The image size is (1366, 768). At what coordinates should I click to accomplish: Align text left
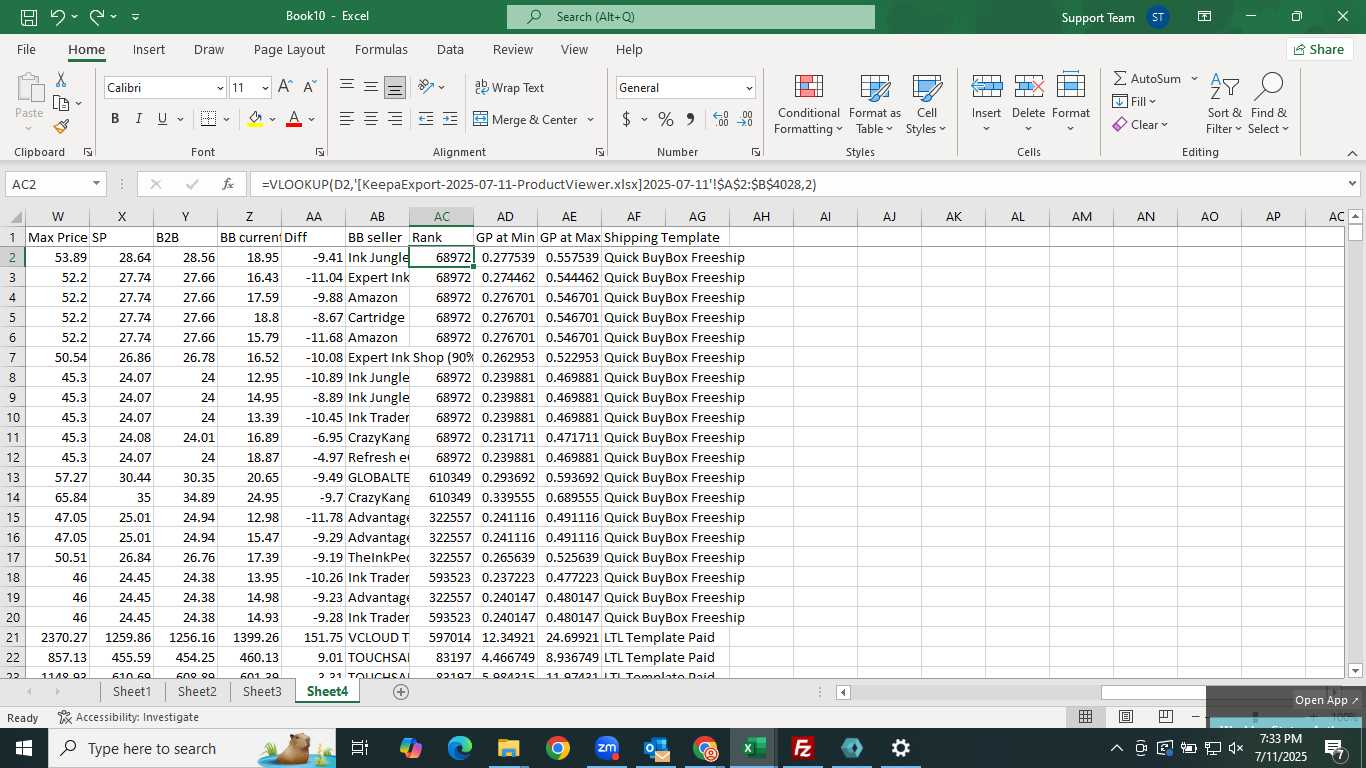(347, 119)
